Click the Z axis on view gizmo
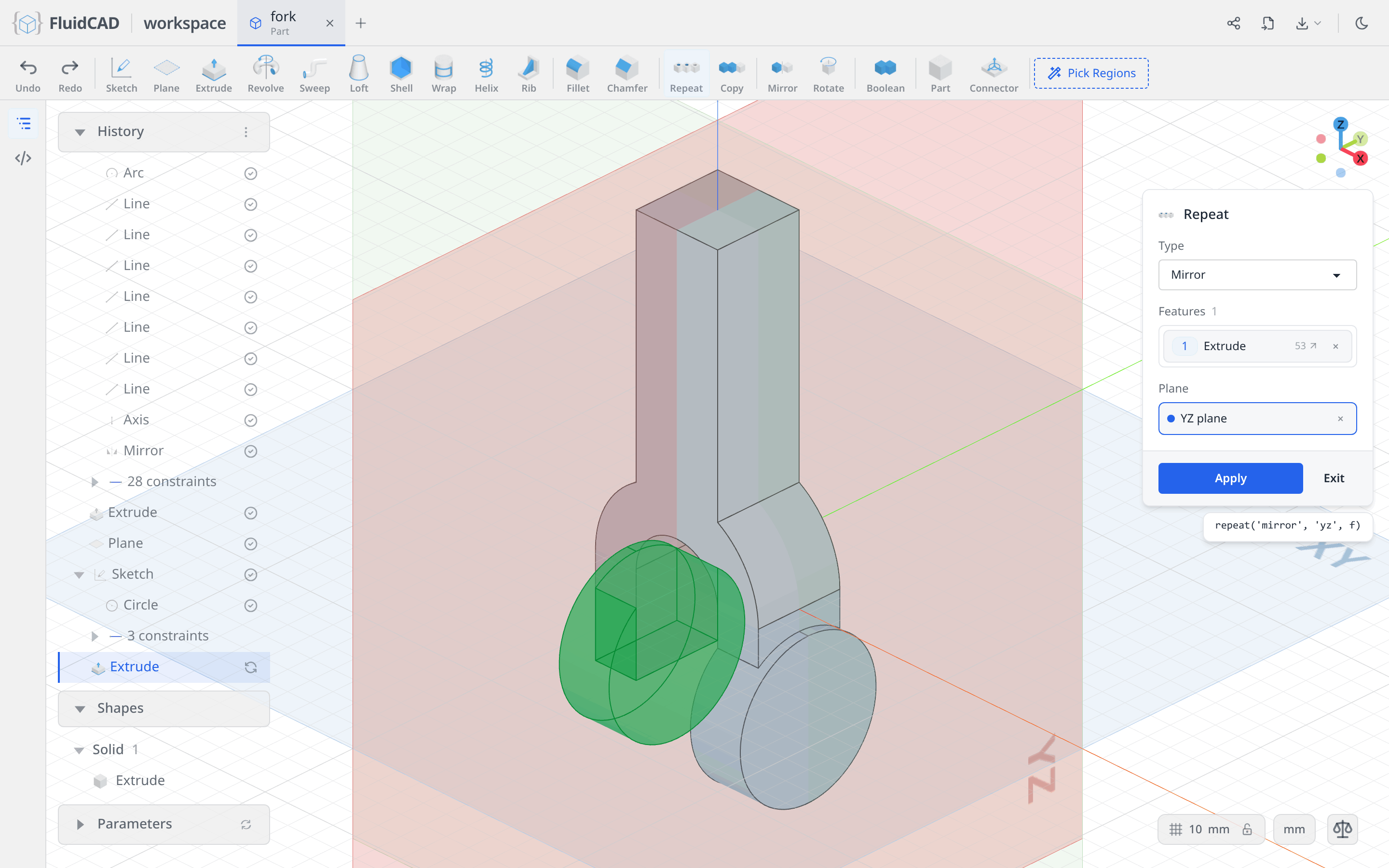This screenshot has height=868, width=1389. click(x=1340, y=124)
